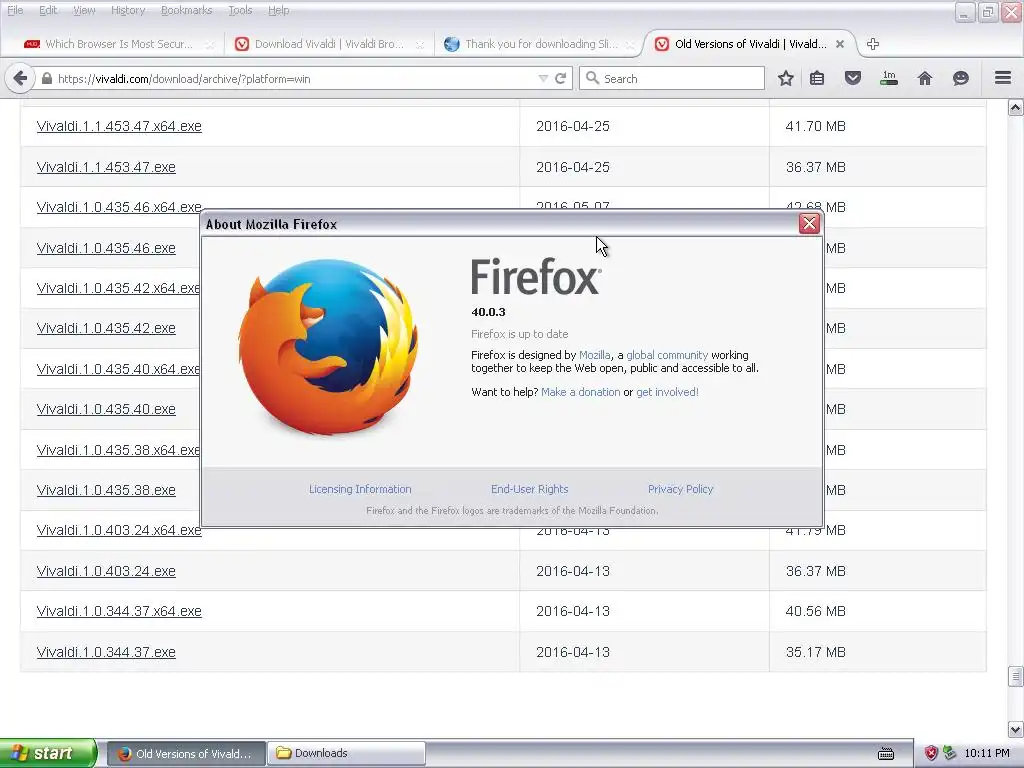Viewport: 1024px width, 768px height.
Task: Switch to Thank you for downloading tab
Action: (x=539, y=44)
